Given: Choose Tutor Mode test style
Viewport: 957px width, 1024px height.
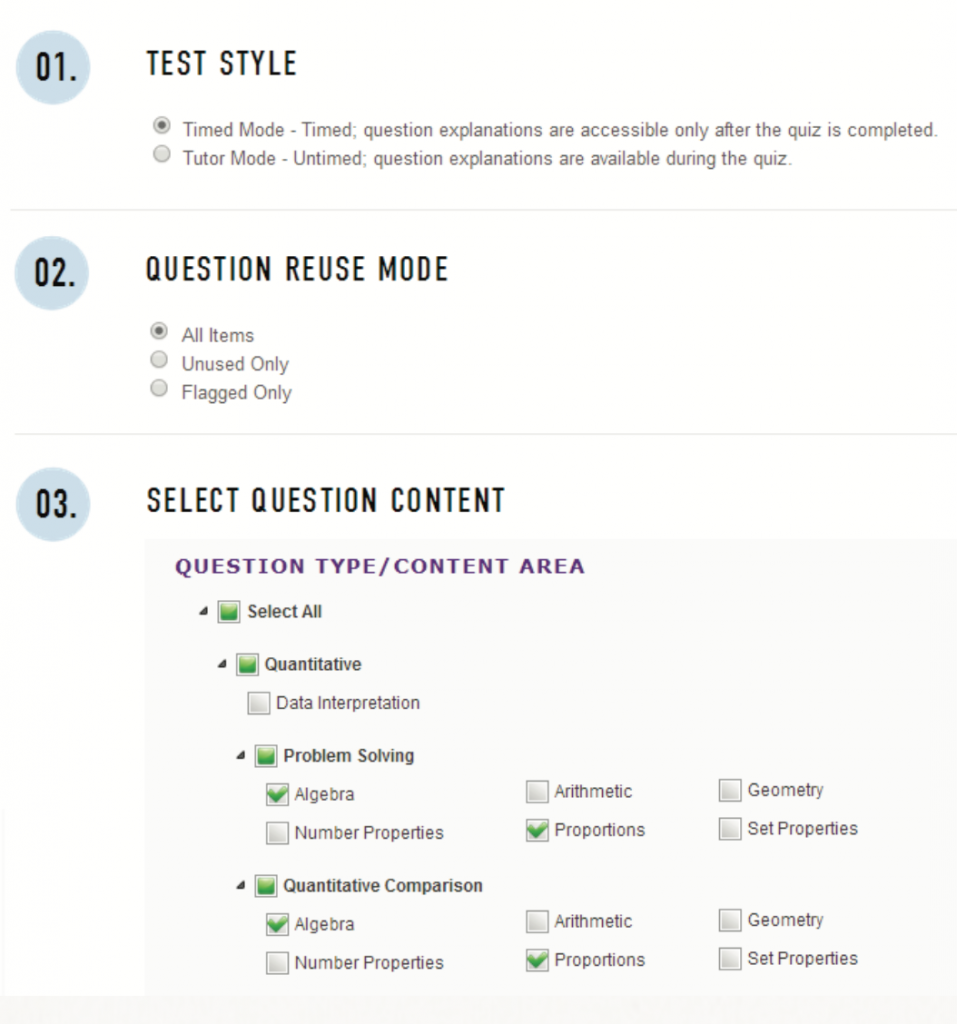Looking at the screenshot, I should coord(161,154).
